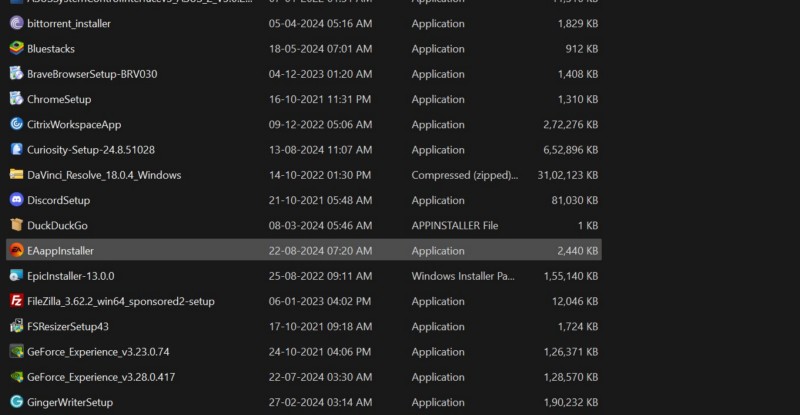Click the APPINSTALLER File type cell

[455, 226]
